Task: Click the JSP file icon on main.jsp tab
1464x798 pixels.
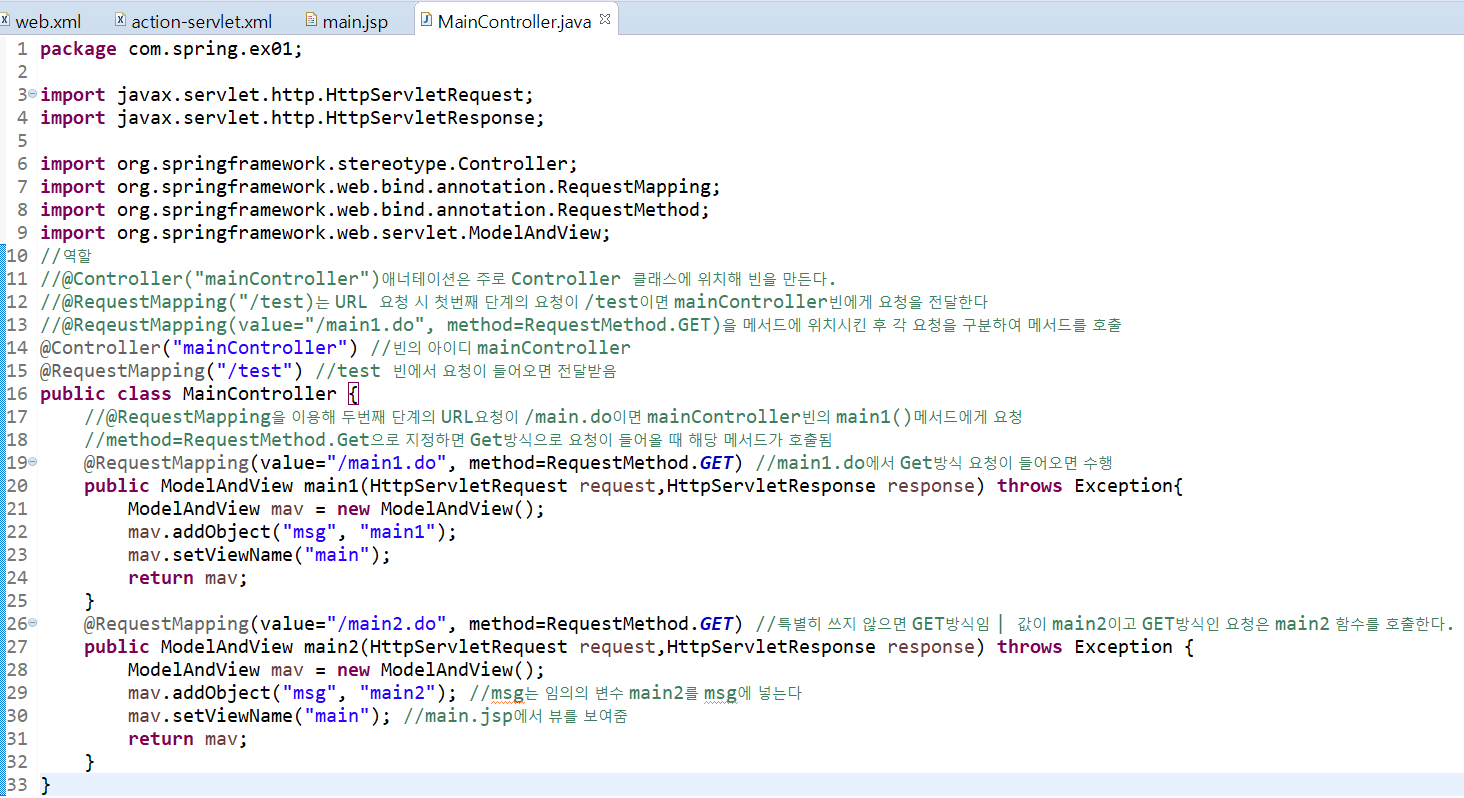Action: point(311,20)
